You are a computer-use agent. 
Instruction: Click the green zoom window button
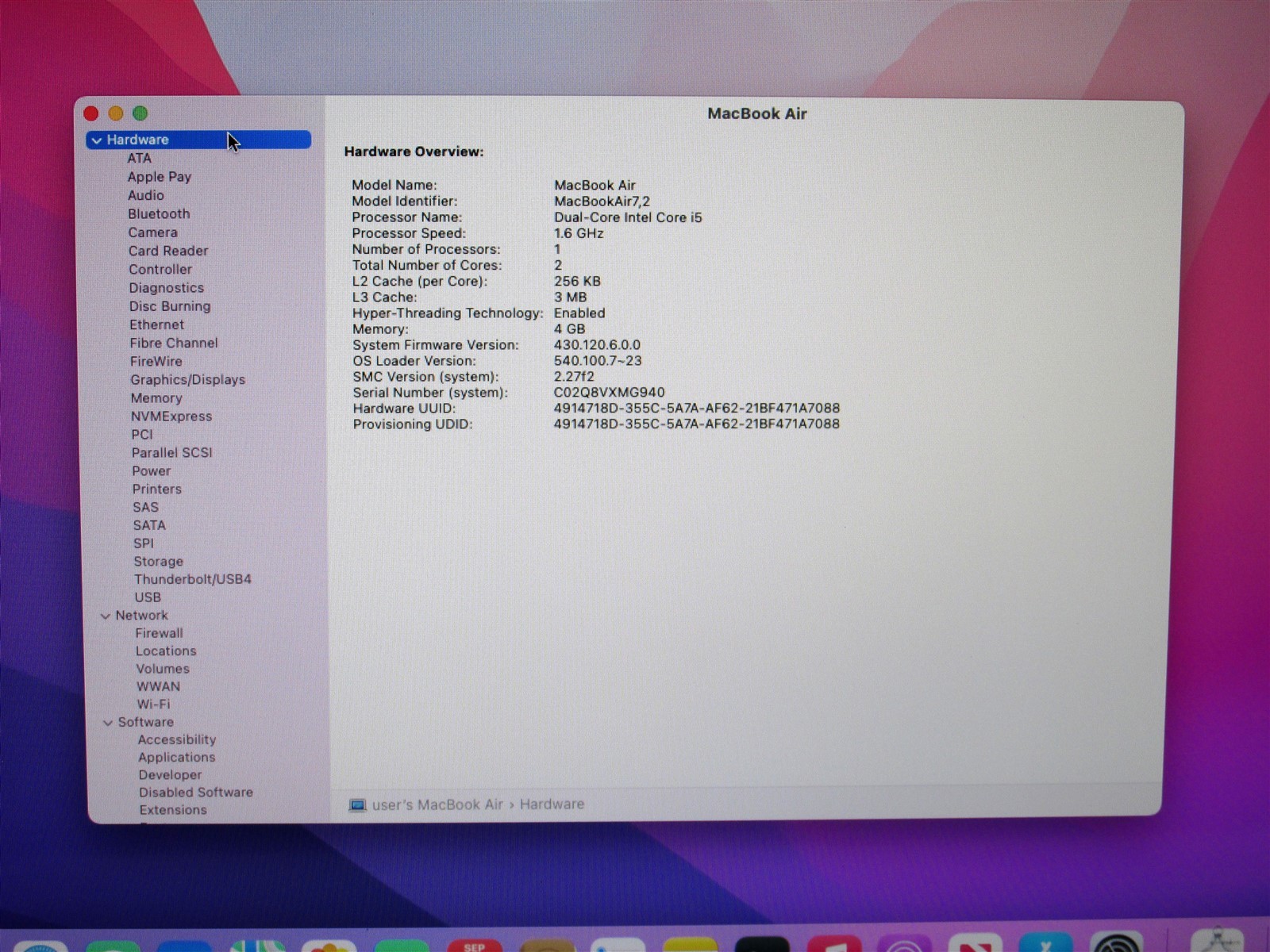140,113
